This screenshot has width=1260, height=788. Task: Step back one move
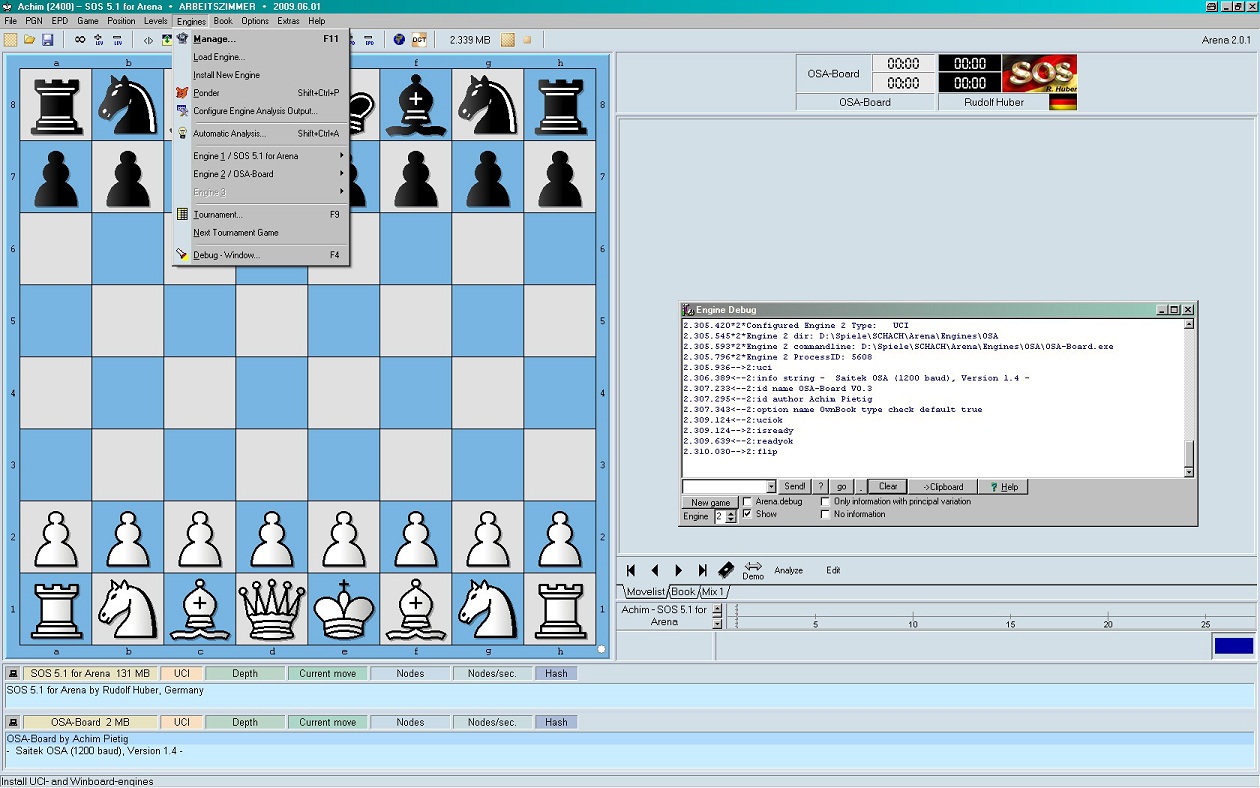click(655, 570)
